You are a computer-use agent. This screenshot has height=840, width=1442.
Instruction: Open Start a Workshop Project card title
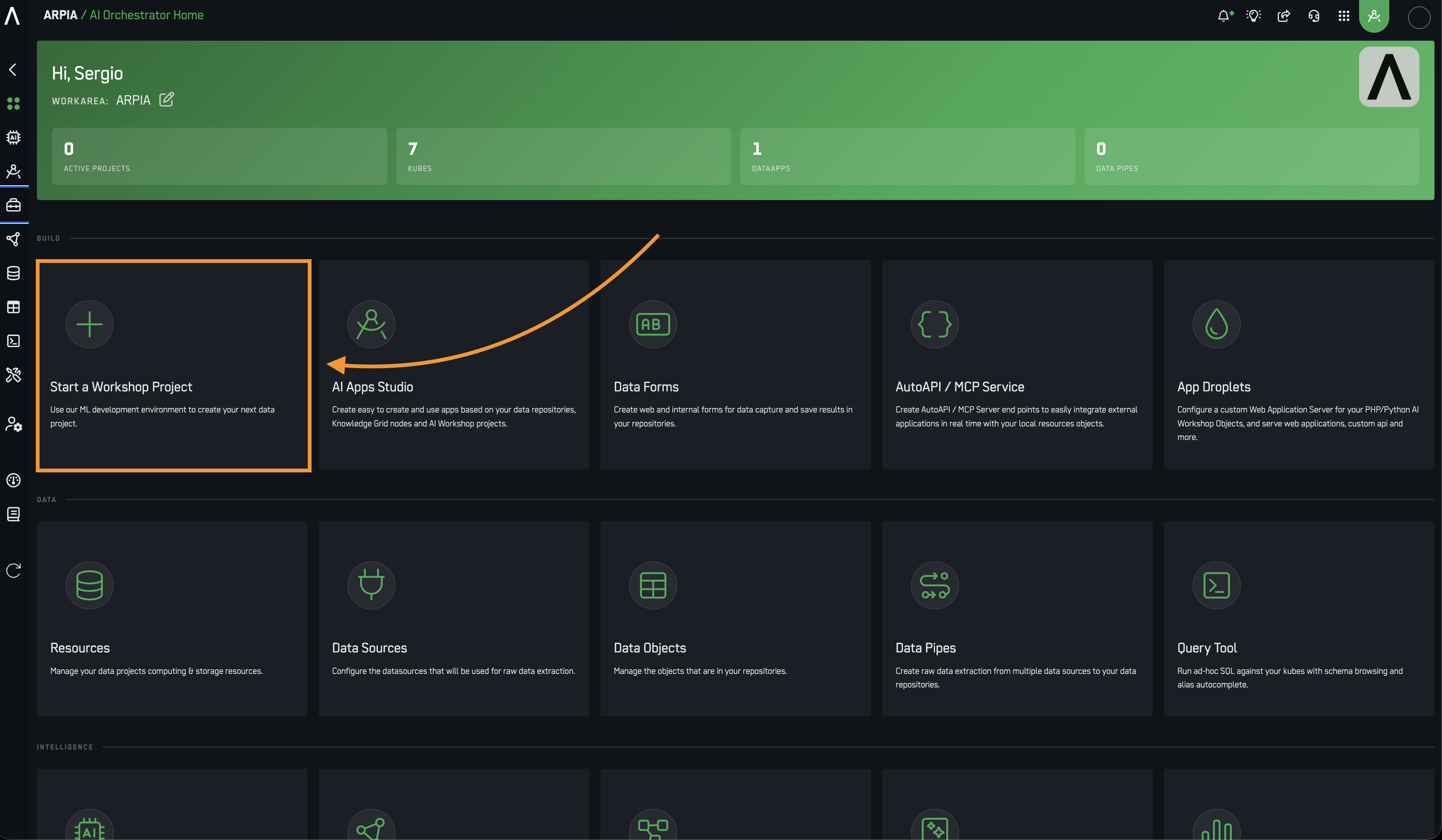coord(121,387)
